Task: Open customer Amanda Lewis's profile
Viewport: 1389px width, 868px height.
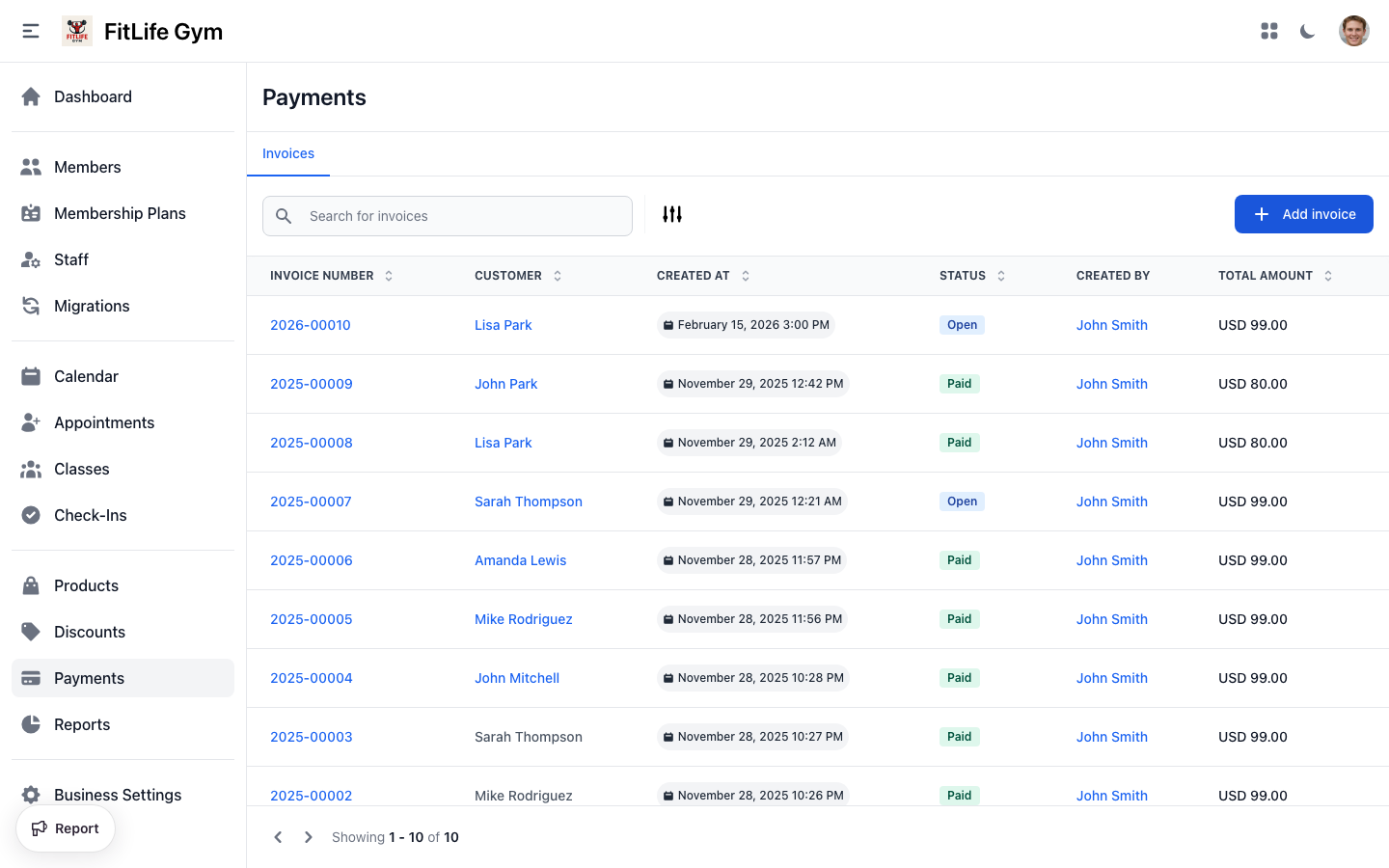Action: [521, 560]
